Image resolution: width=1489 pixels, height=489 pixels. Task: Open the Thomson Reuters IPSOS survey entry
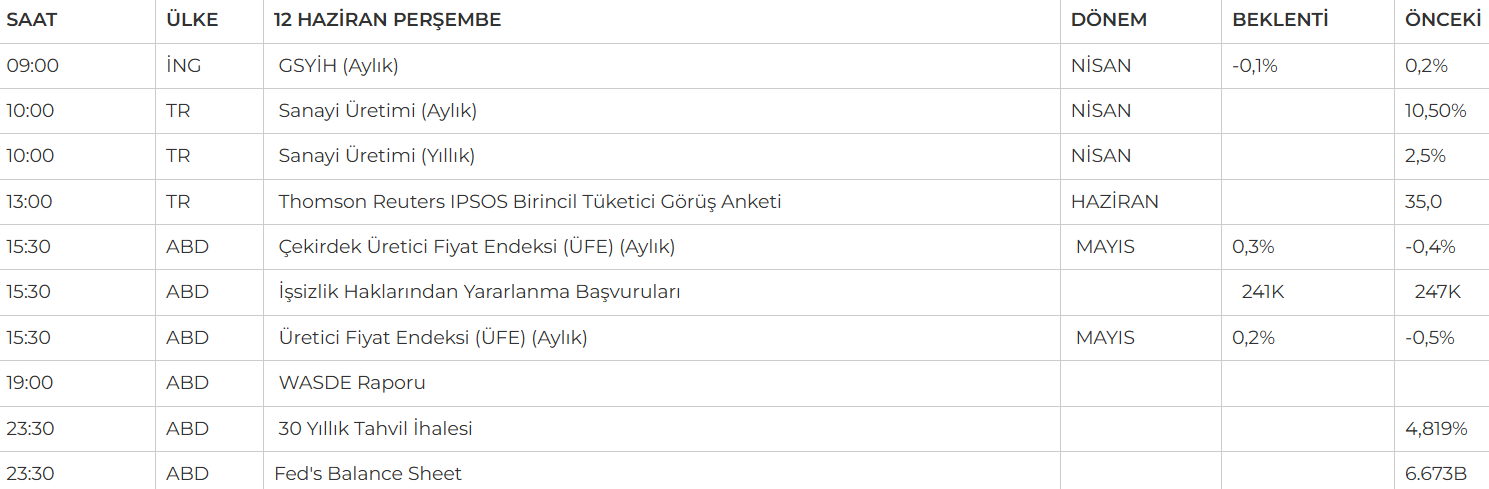coord(530,202)
